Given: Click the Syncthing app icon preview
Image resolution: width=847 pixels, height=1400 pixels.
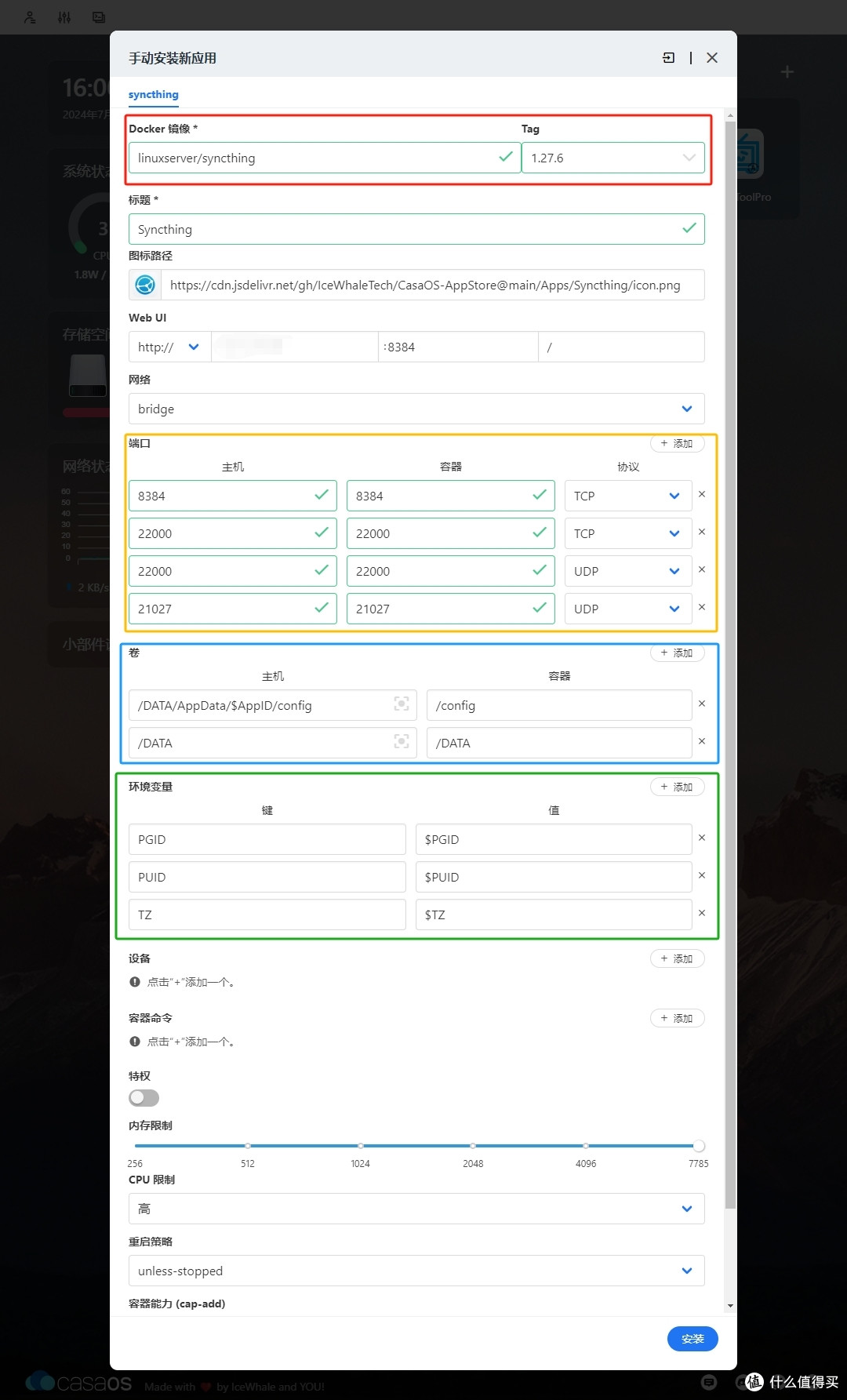Looking at the screenshot, I should [145, 285].
